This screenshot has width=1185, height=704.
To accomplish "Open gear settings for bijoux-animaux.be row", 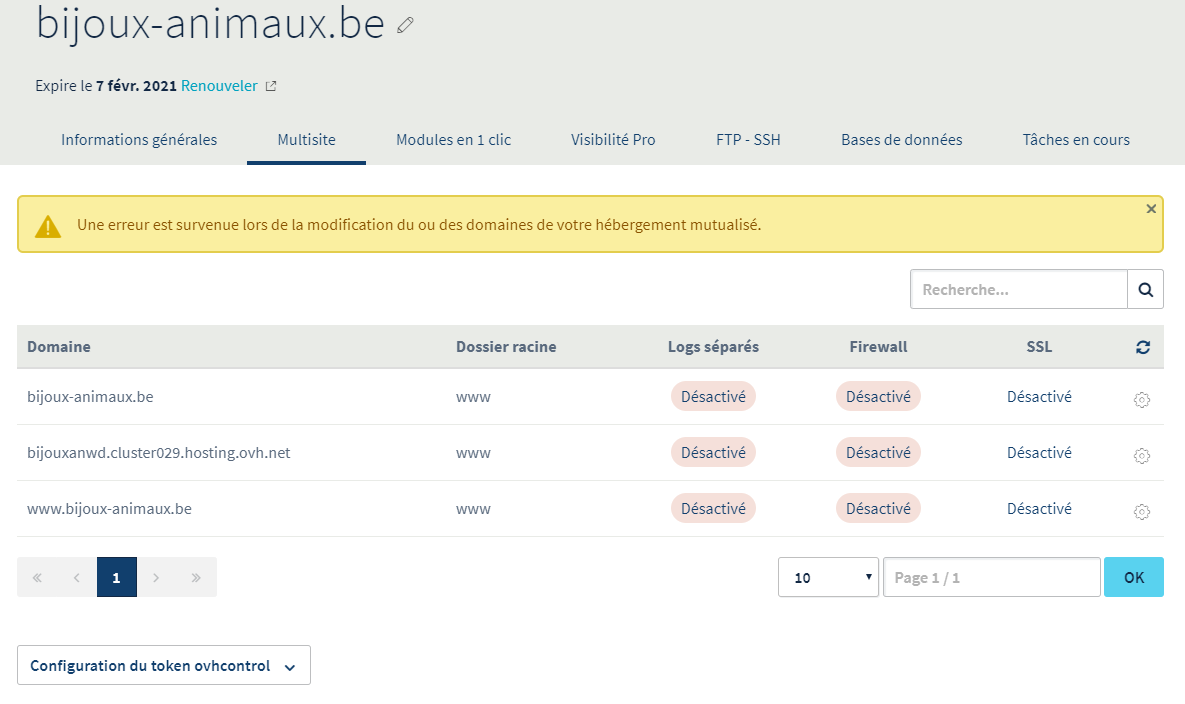I will click(x=1141, y=399).
